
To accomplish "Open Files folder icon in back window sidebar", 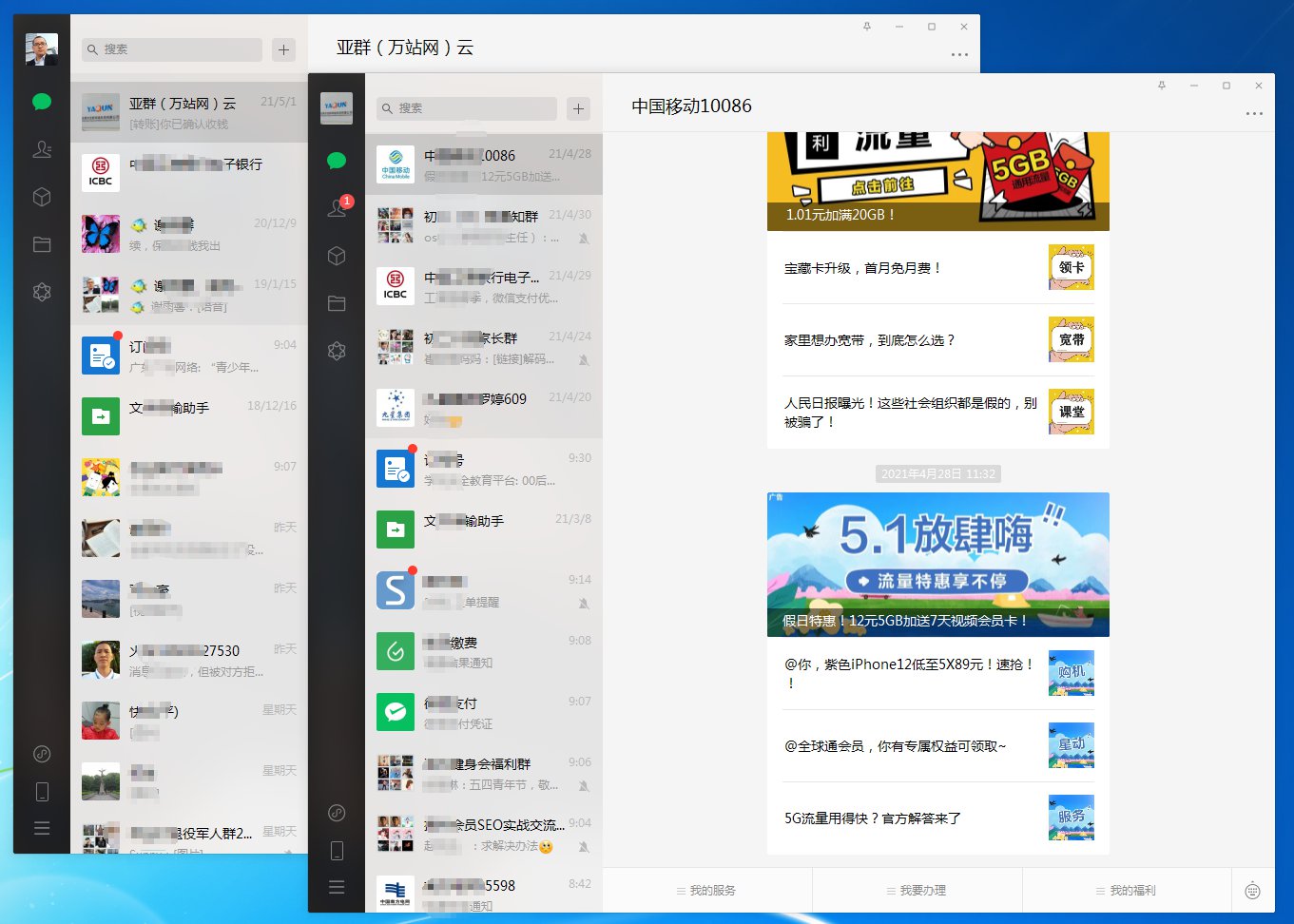I will (41, 244).
